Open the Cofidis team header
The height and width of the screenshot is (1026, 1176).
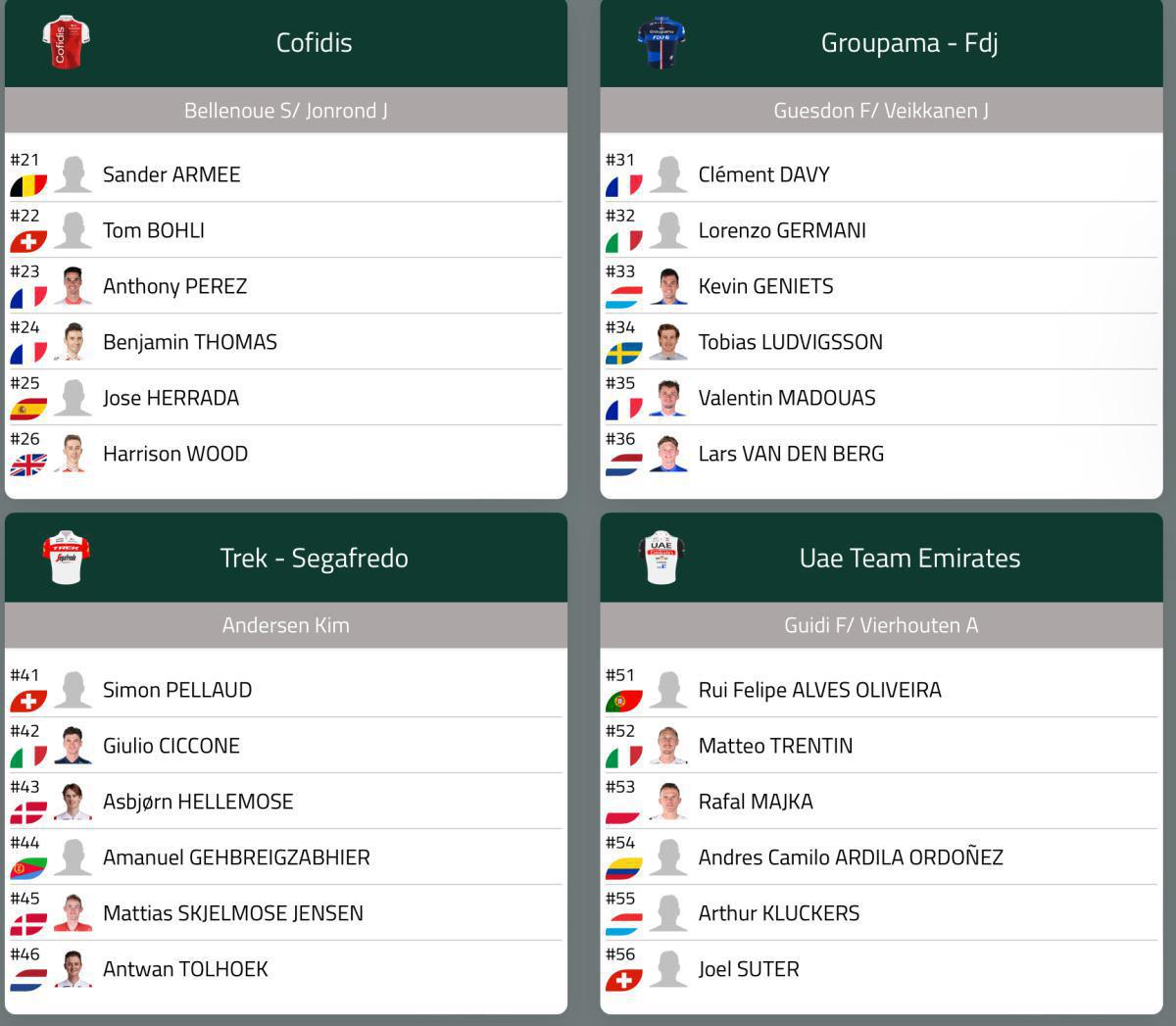pyautogui.click(x=314, y=43)
